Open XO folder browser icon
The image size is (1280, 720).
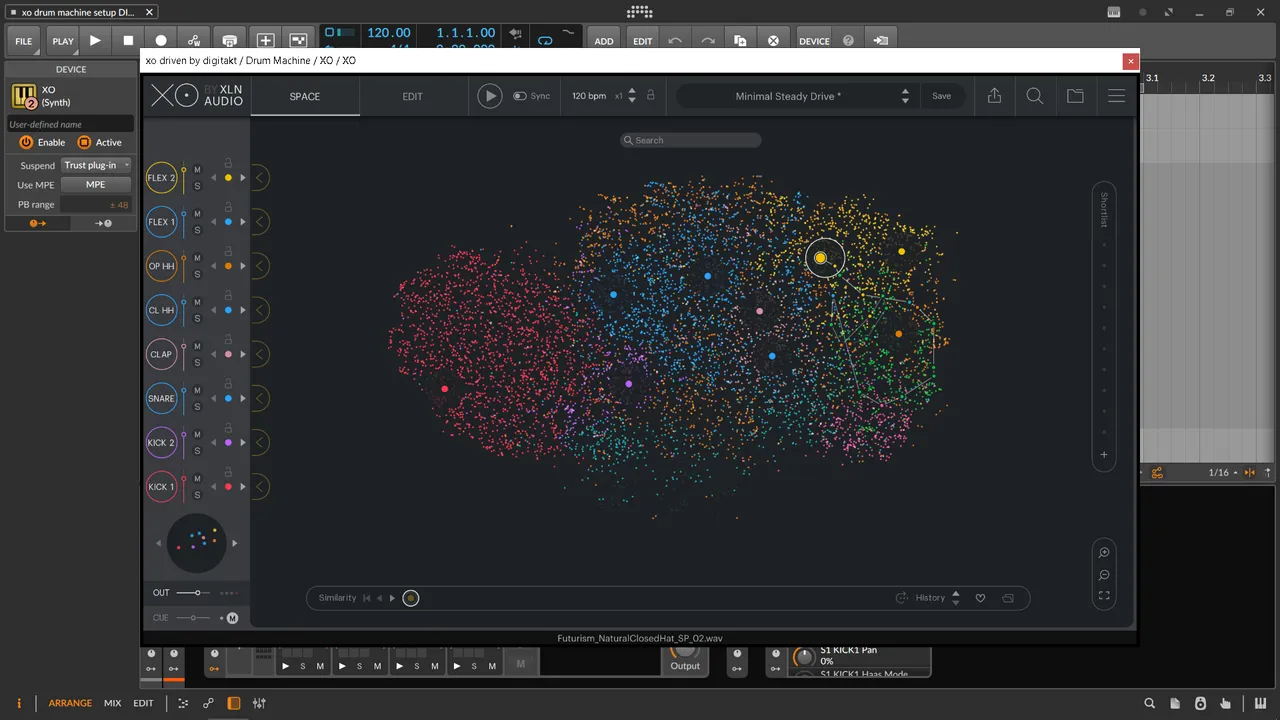(1075, 96)
